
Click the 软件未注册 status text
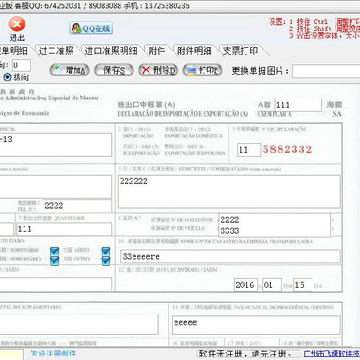click(x=246, y=354)
